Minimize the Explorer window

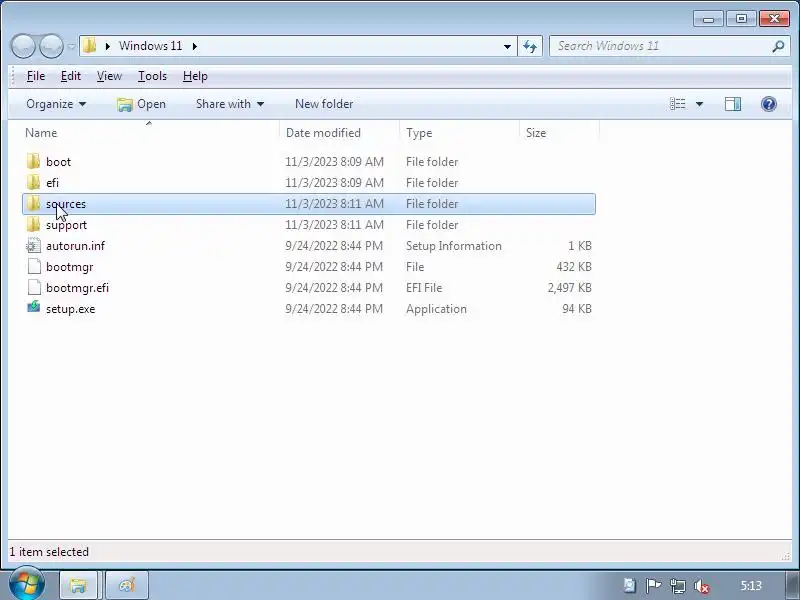click(708, 19)
